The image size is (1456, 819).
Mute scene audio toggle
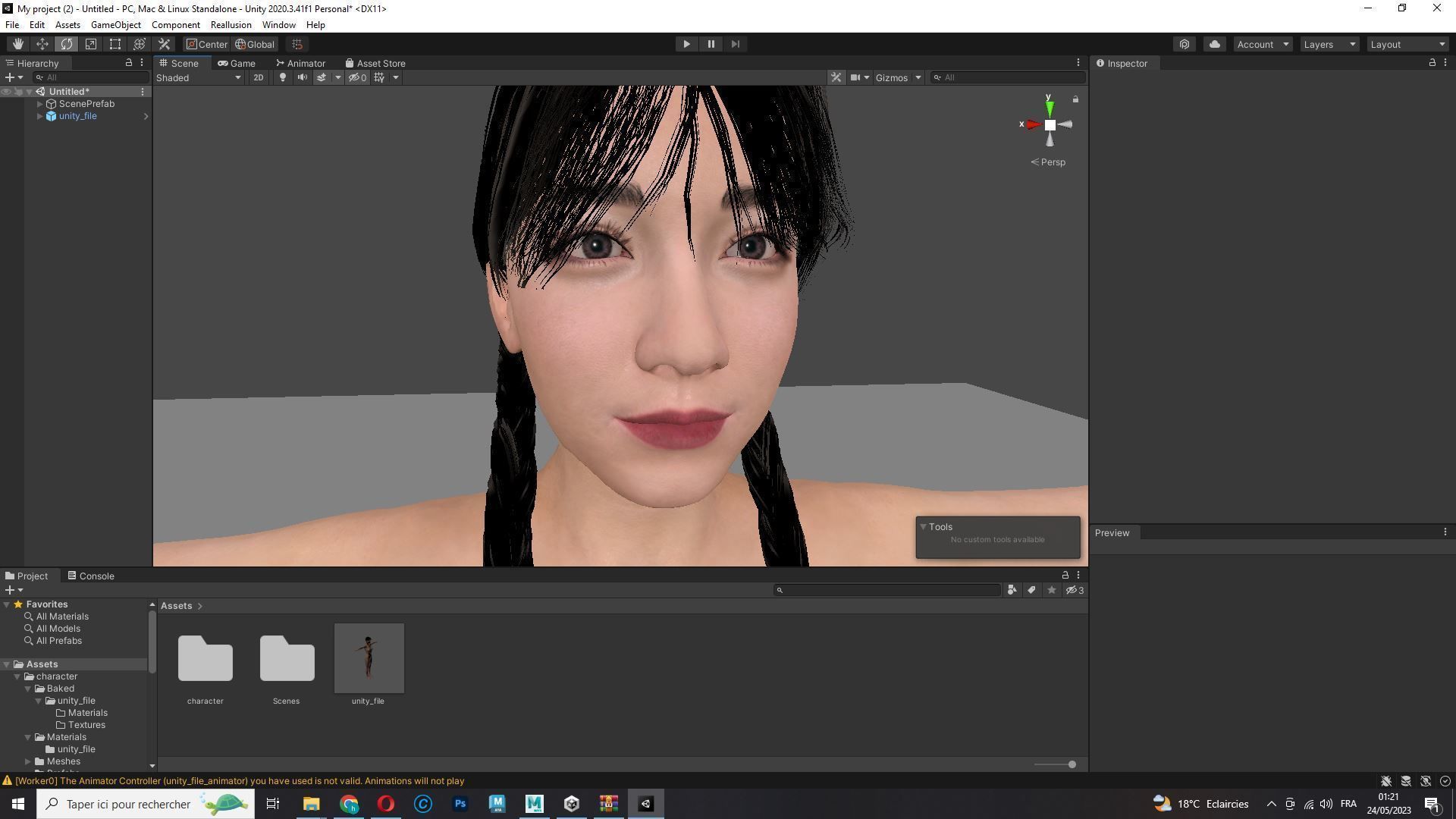pos(302,77)
